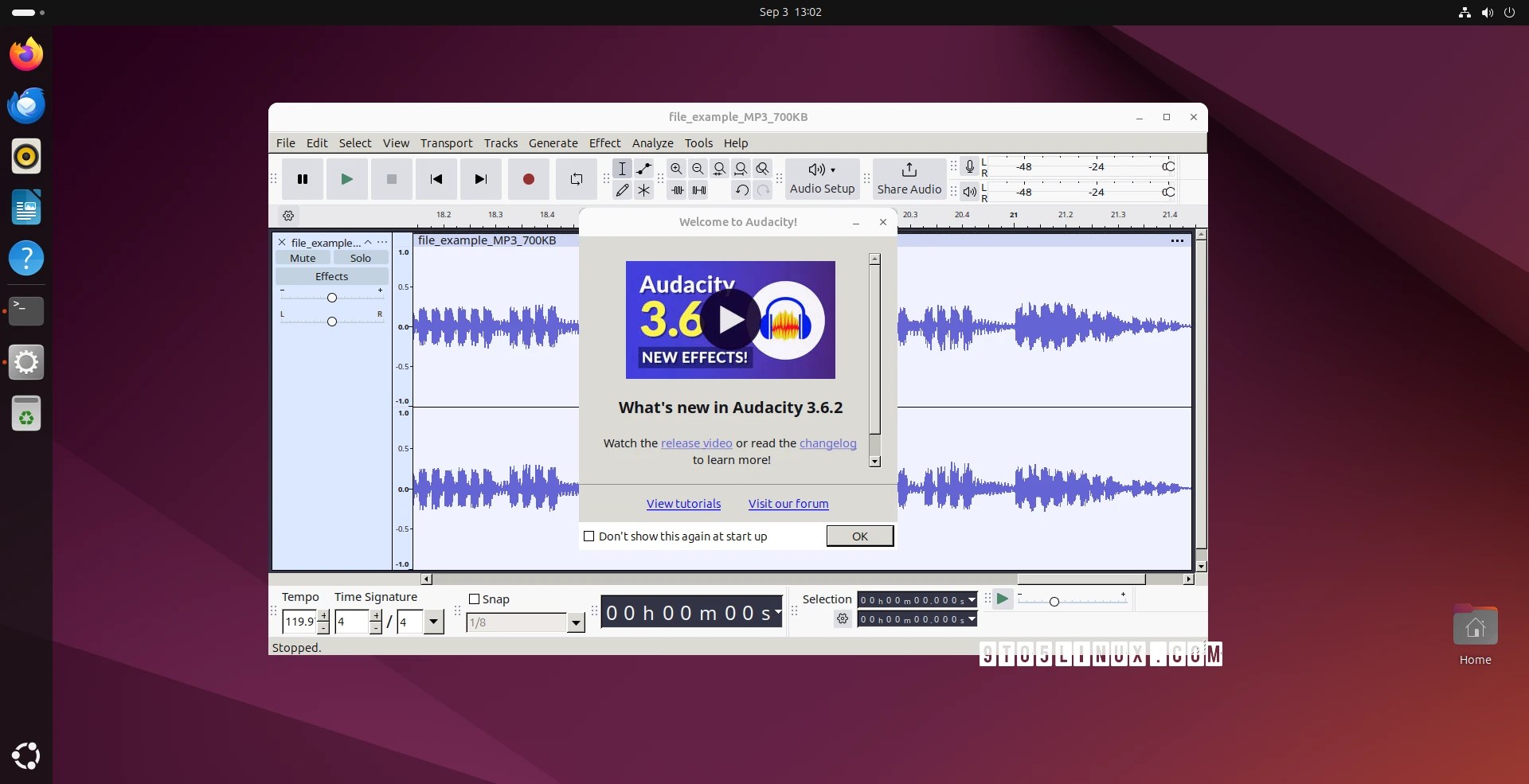Select the Envelope tool
1529x784 pixels.
click(644, 169)
